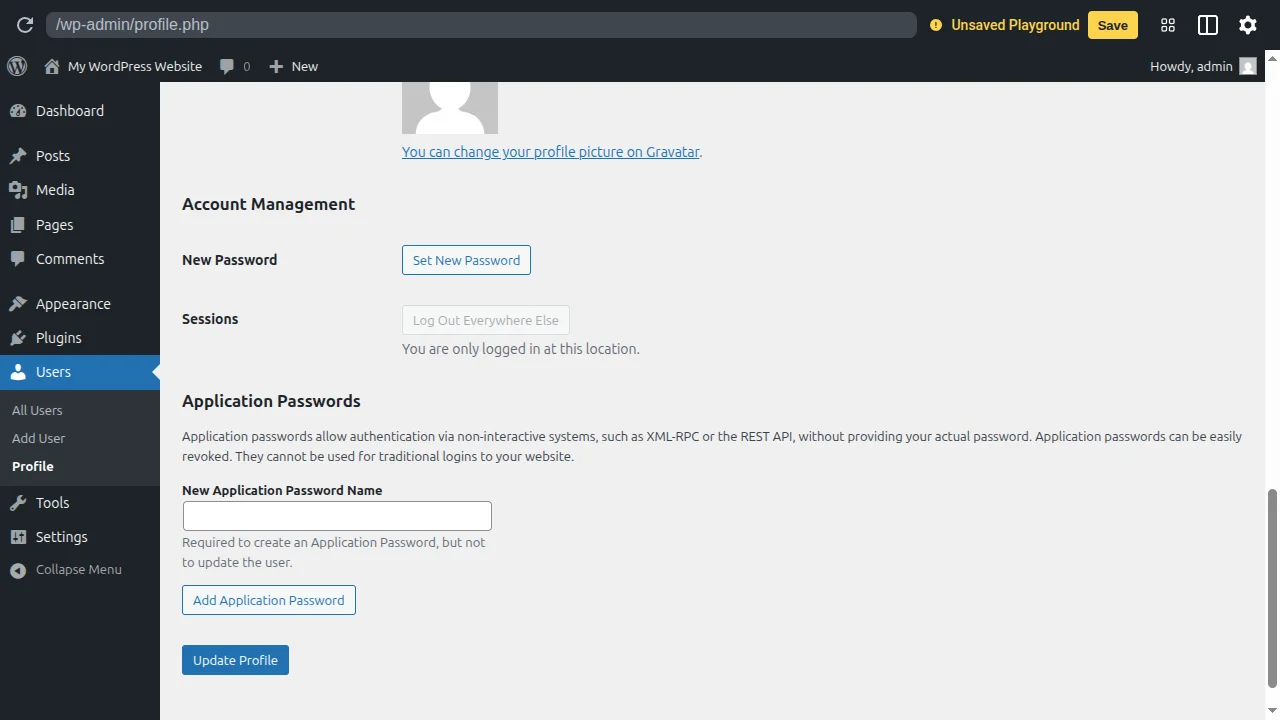Click the Users icon in the sidebar
This screenshot has width=1280, height=720.
[18, 372]
